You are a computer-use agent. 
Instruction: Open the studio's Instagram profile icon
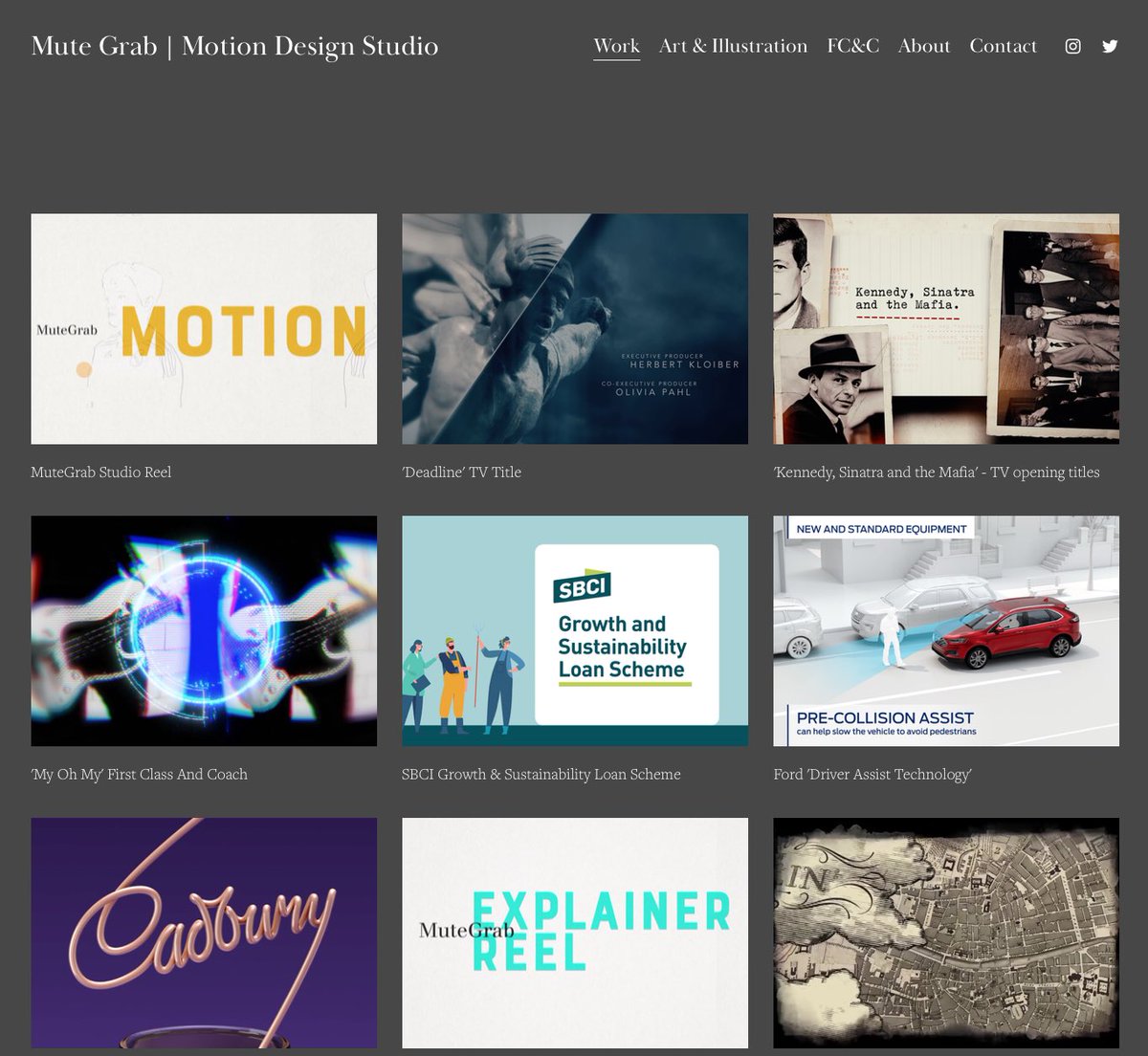(1073, 46)
